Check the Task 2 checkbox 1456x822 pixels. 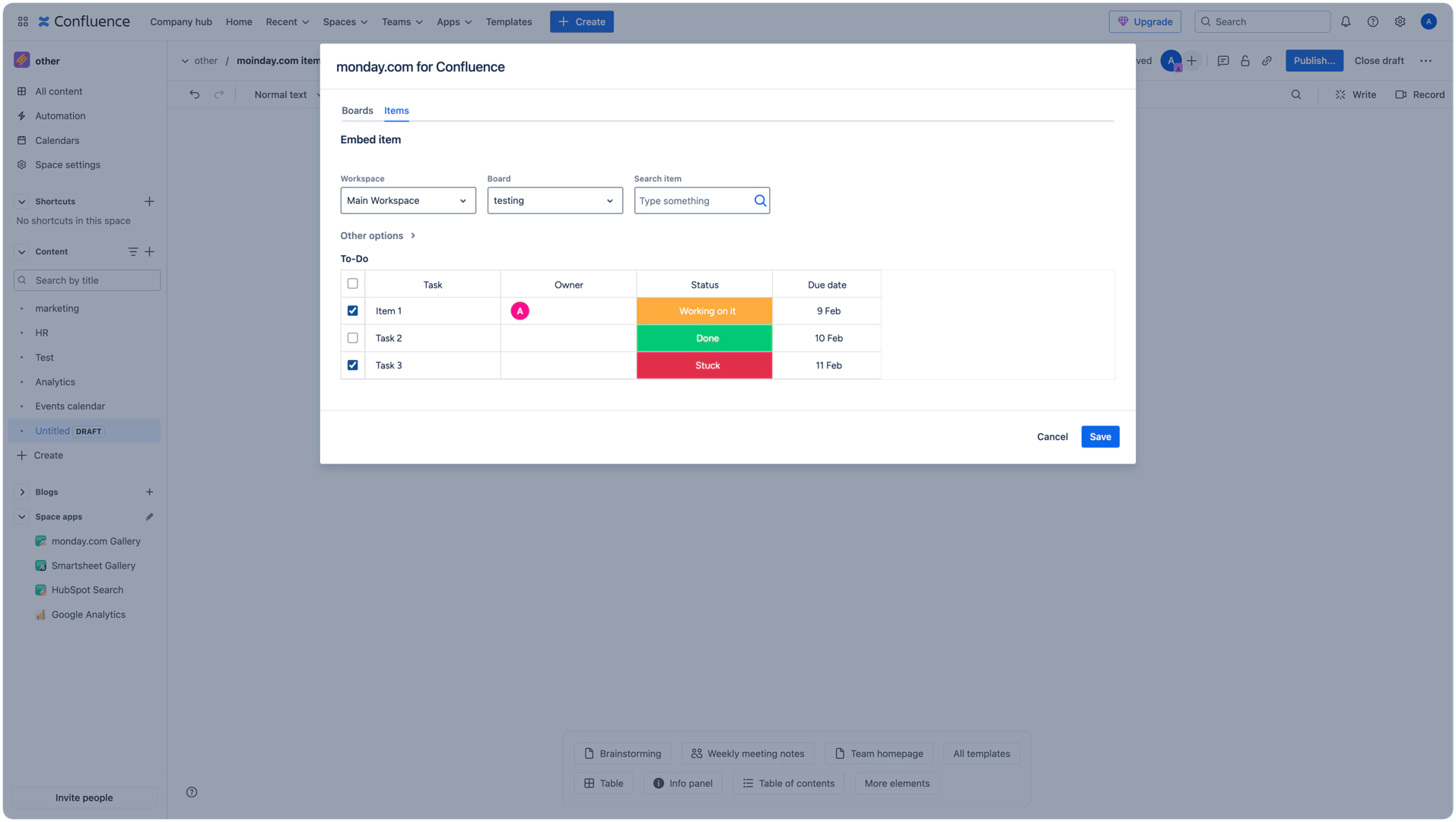[x=352, y=338]
